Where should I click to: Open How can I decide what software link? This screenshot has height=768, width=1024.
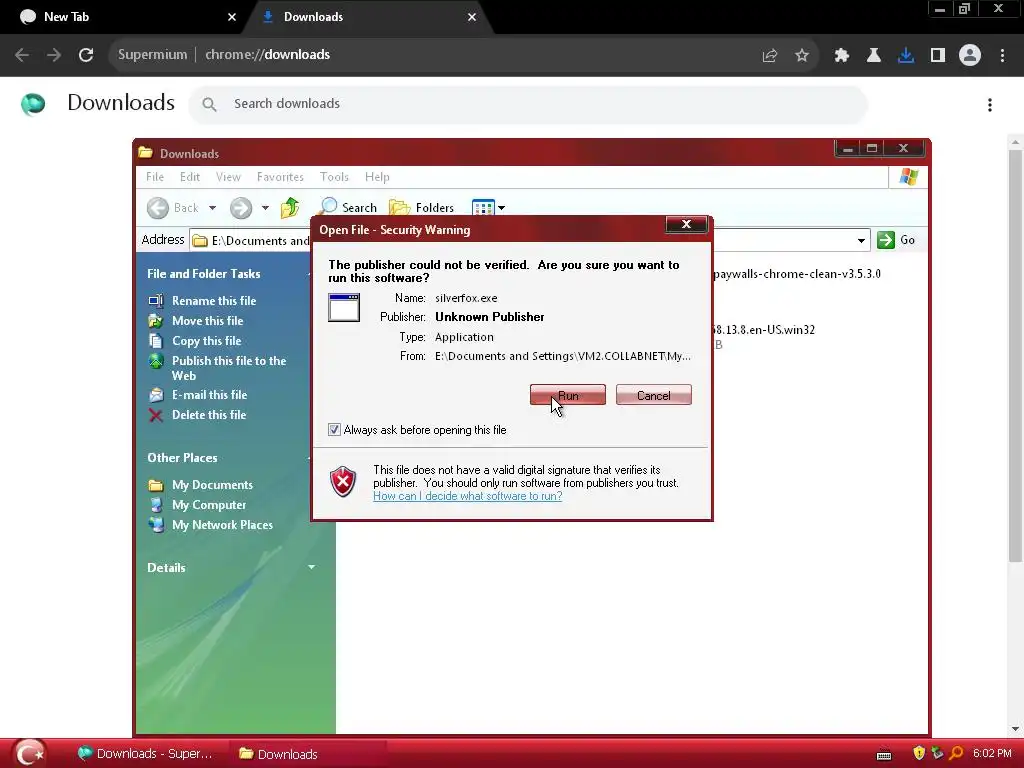468,496
